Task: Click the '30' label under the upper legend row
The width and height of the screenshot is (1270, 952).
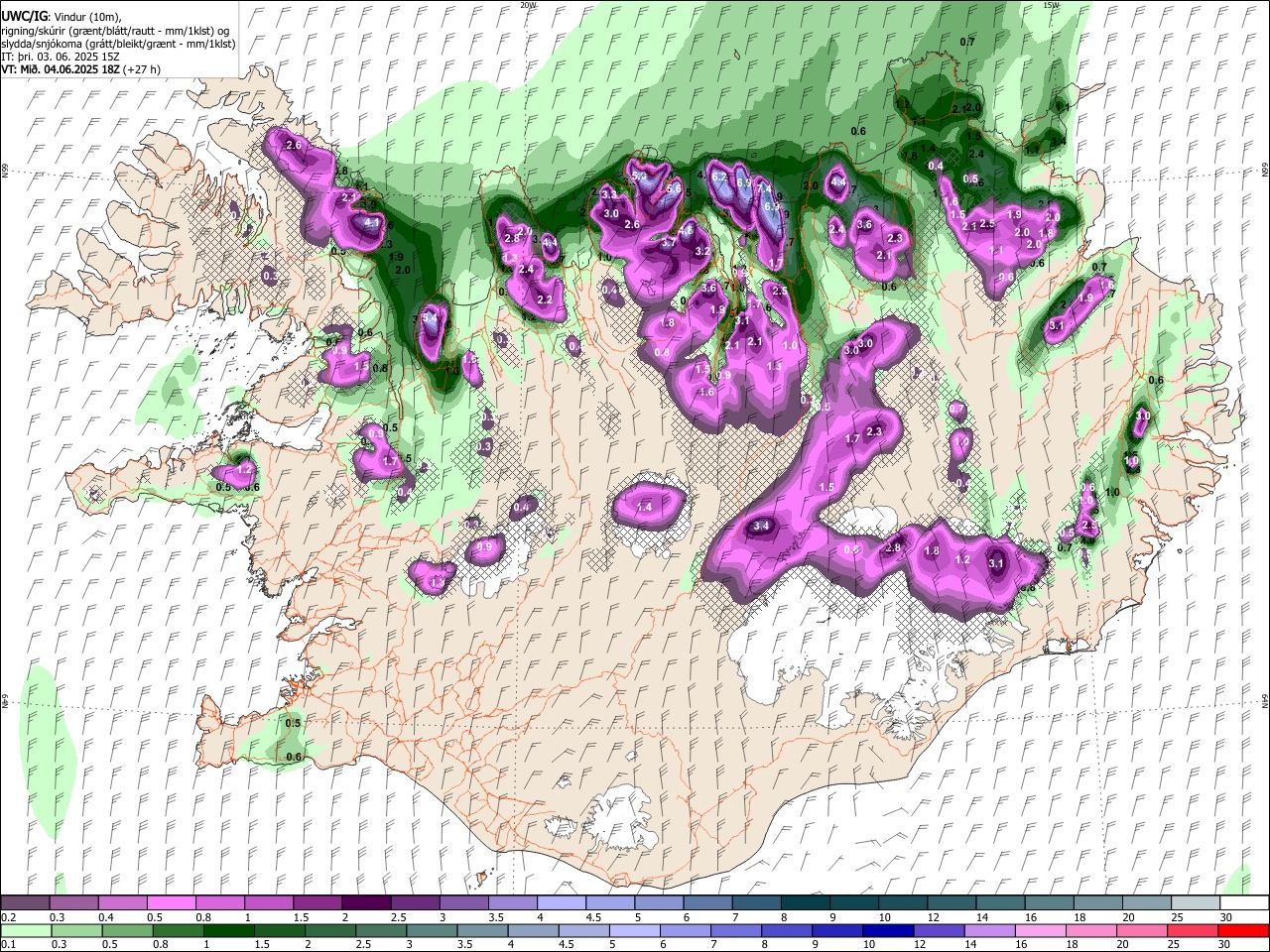Action: [x=1226, y=917]
